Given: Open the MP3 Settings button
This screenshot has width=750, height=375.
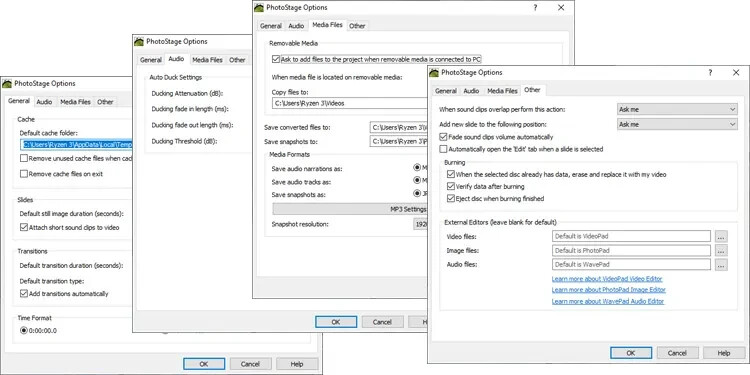Looking at the screenshot, I should click(x=350, y=209).
